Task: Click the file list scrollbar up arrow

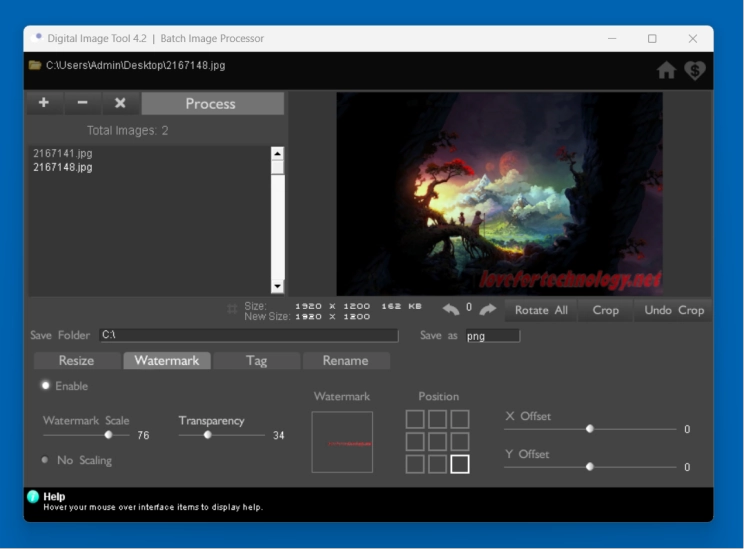Action: [x=278, y=153]
